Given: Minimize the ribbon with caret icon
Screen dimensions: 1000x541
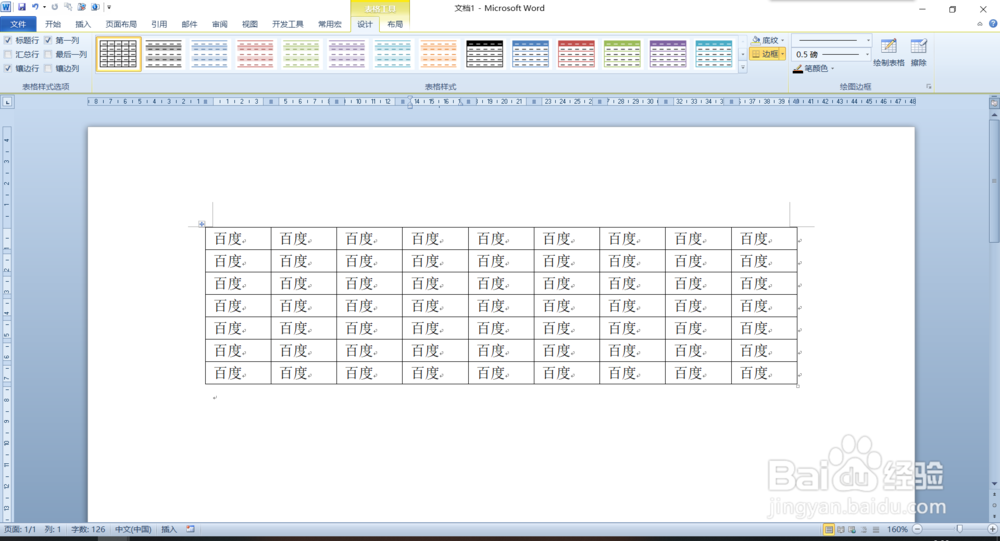Looking at the screenshot, I should pos(980,24).
